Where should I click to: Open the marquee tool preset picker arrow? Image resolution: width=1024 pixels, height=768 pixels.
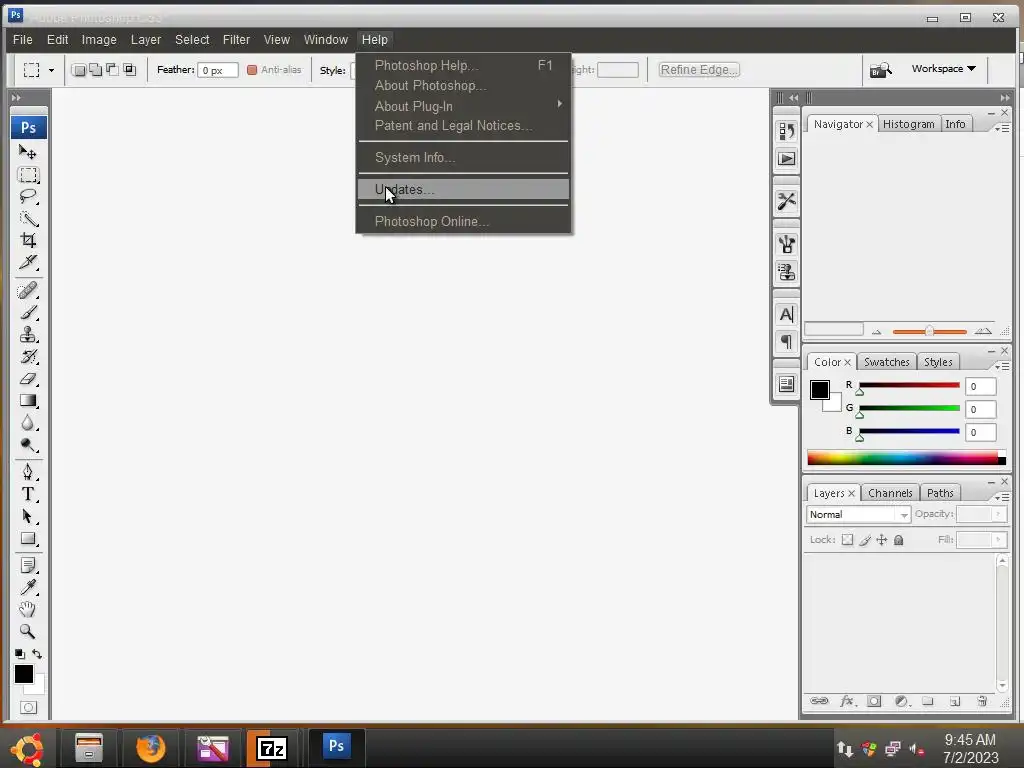coord(52,70)
